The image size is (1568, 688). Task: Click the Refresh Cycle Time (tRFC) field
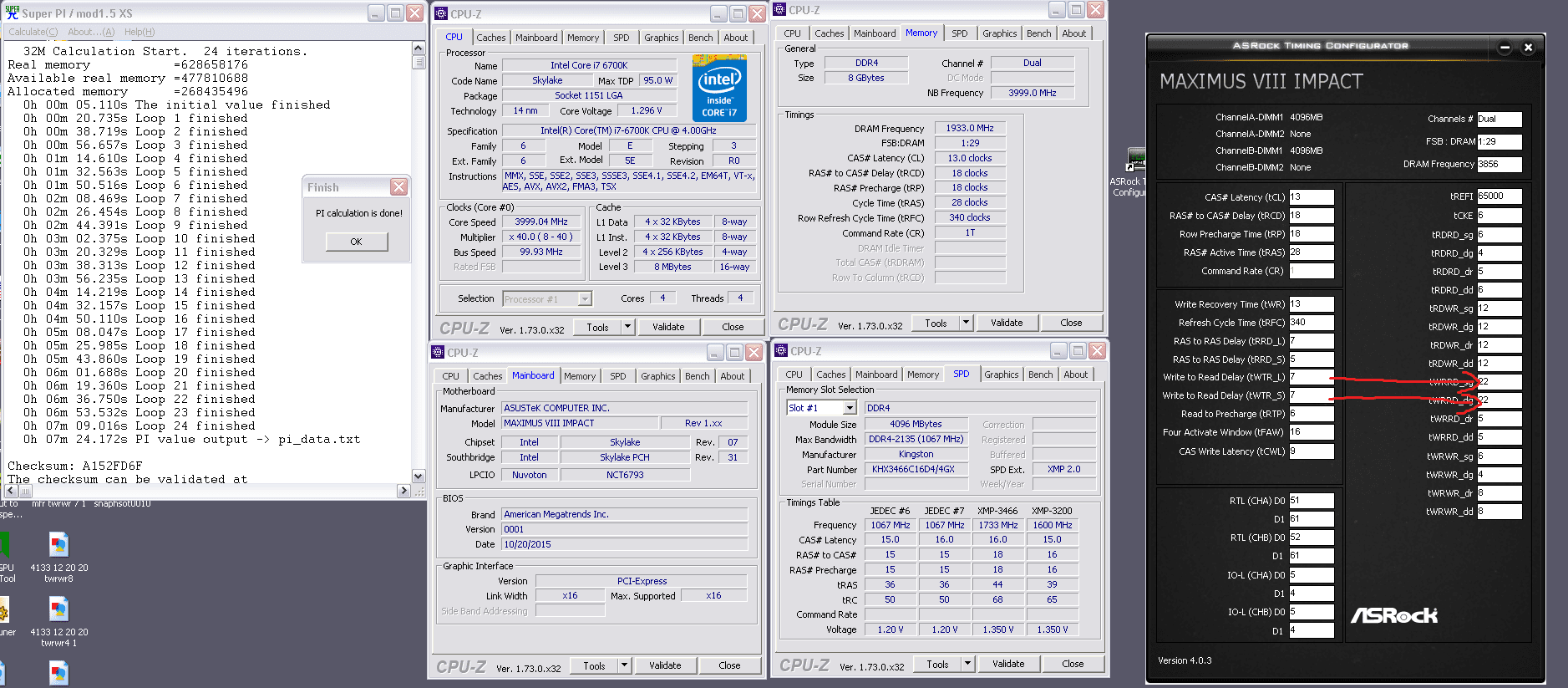(x=1312, y=323)
